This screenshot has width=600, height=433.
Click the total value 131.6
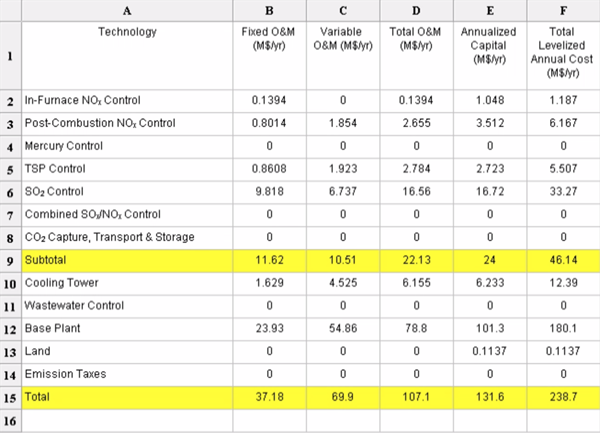[490, 398]
